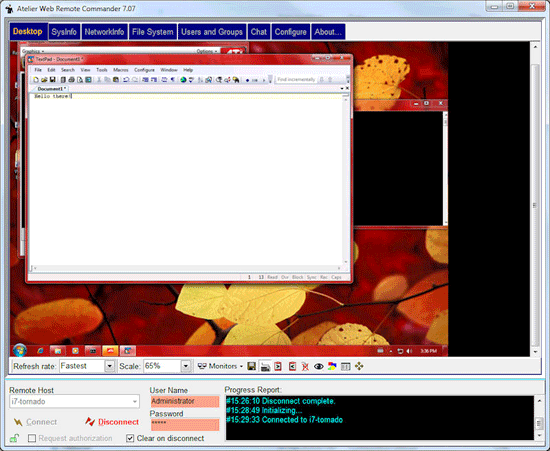
Task: Click the Find incrementally field in TextPad
Action: [x=296, y=80]
